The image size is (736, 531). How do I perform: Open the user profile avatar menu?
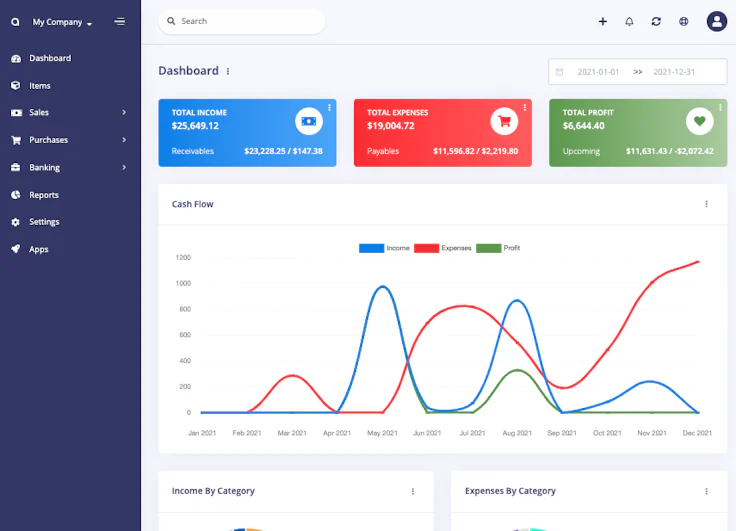[x=717, y=22]
